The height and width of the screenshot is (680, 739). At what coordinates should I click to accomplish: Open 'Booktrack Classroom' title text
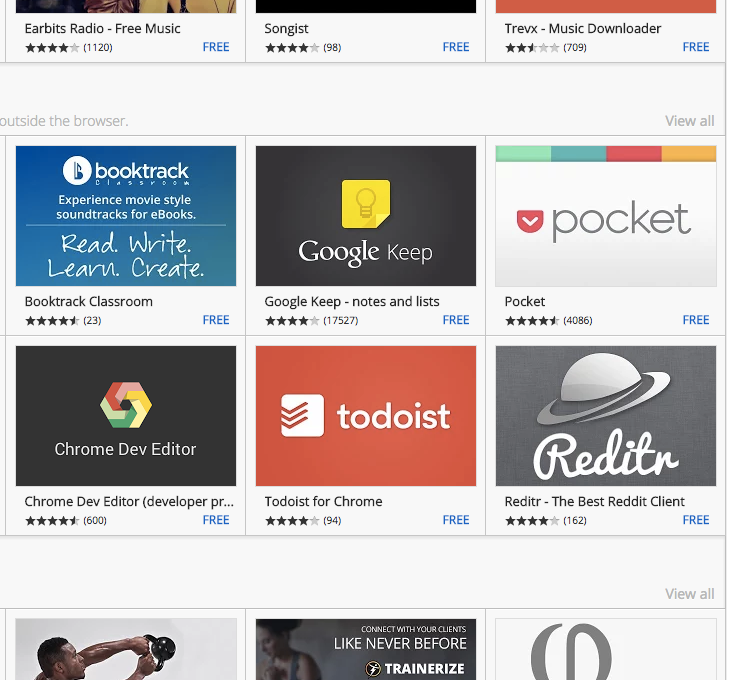pyautogui.click(x=89, y=302)
